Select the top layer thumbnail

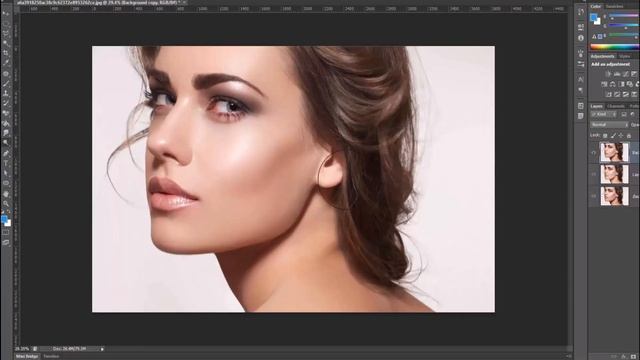point(614,152)
